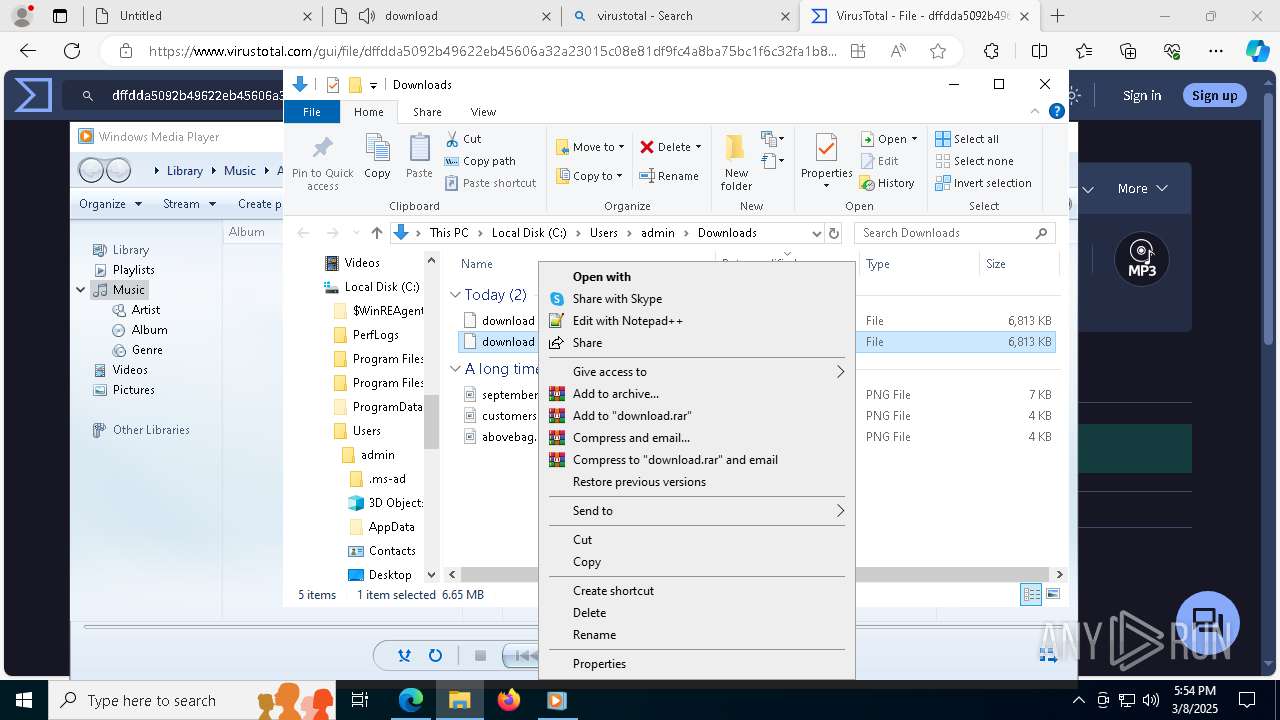Image resolution: width=1280 pixels, height=720 pixels.
Task: Click the Windows Start button
Action: pyautogui.click(x=23, y=700)
